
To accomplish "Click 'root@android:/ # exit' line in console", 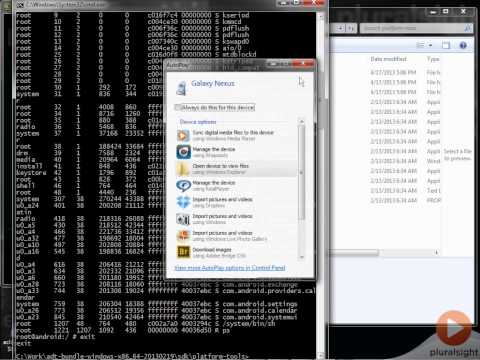I will 55,337.
